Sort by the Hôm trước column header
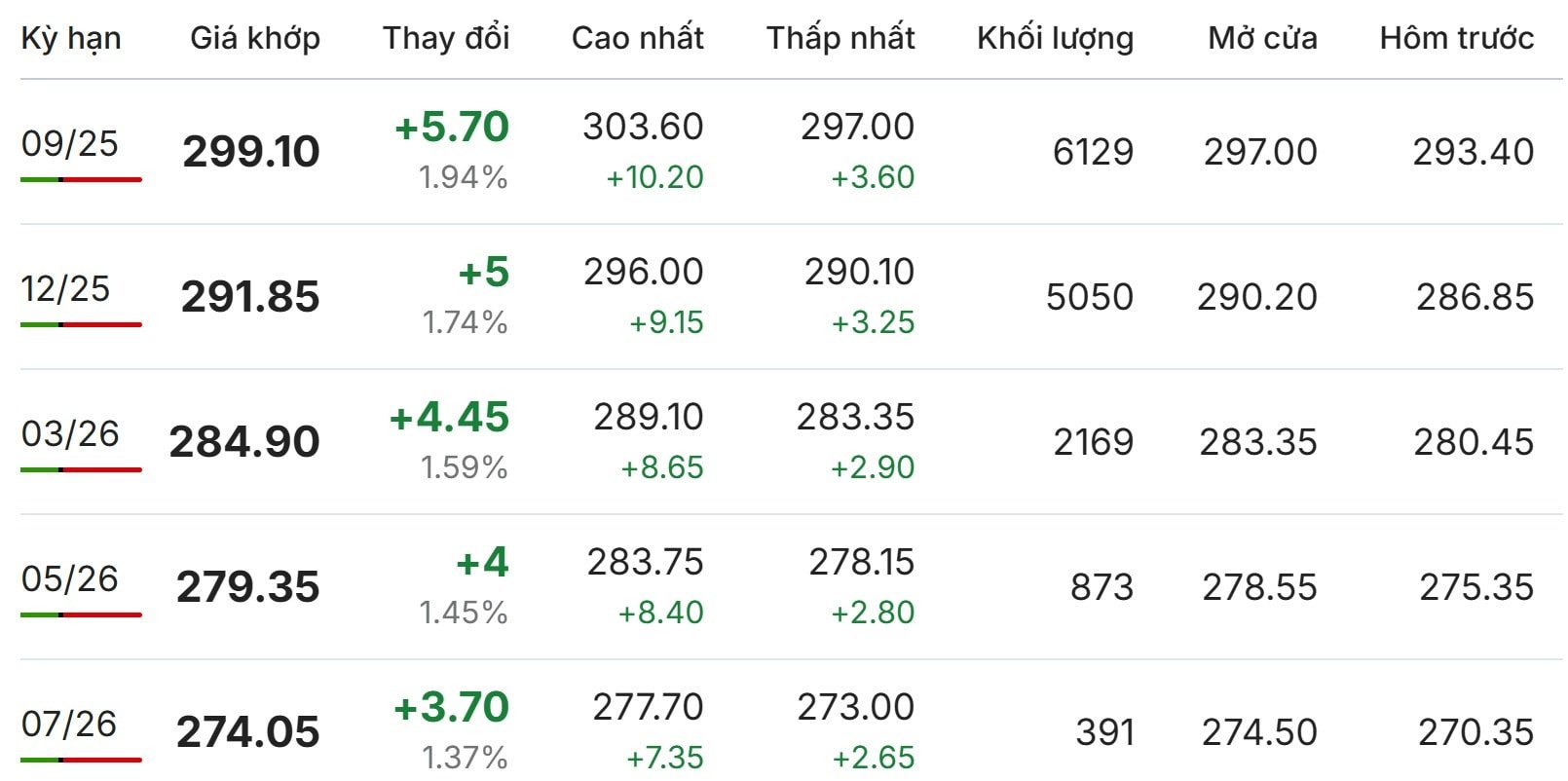Viewport: 1568px width, 781px height. pyautogui.click(x=1457, y=38)
